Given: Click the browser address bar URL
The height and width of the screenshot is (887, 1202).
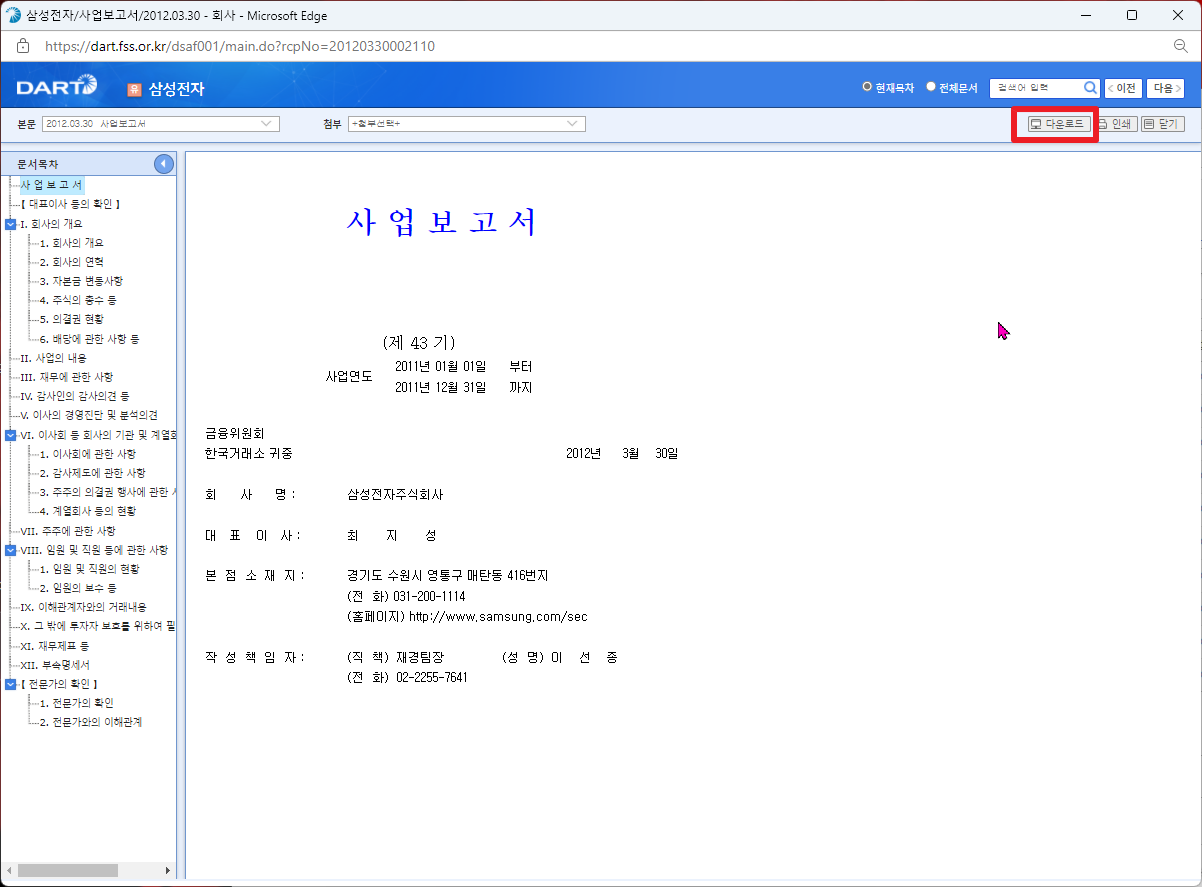Looking at the screenshot, I should pos(240,46).
